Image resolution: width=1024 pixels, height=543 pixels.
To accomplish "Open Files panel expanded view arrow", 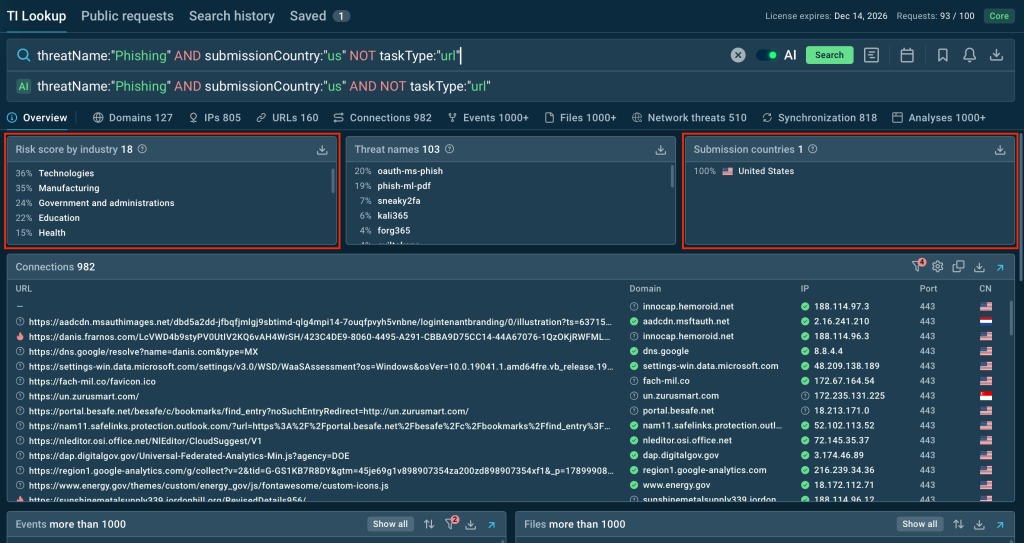I will pyautogui.click(x=1000, y=524).
